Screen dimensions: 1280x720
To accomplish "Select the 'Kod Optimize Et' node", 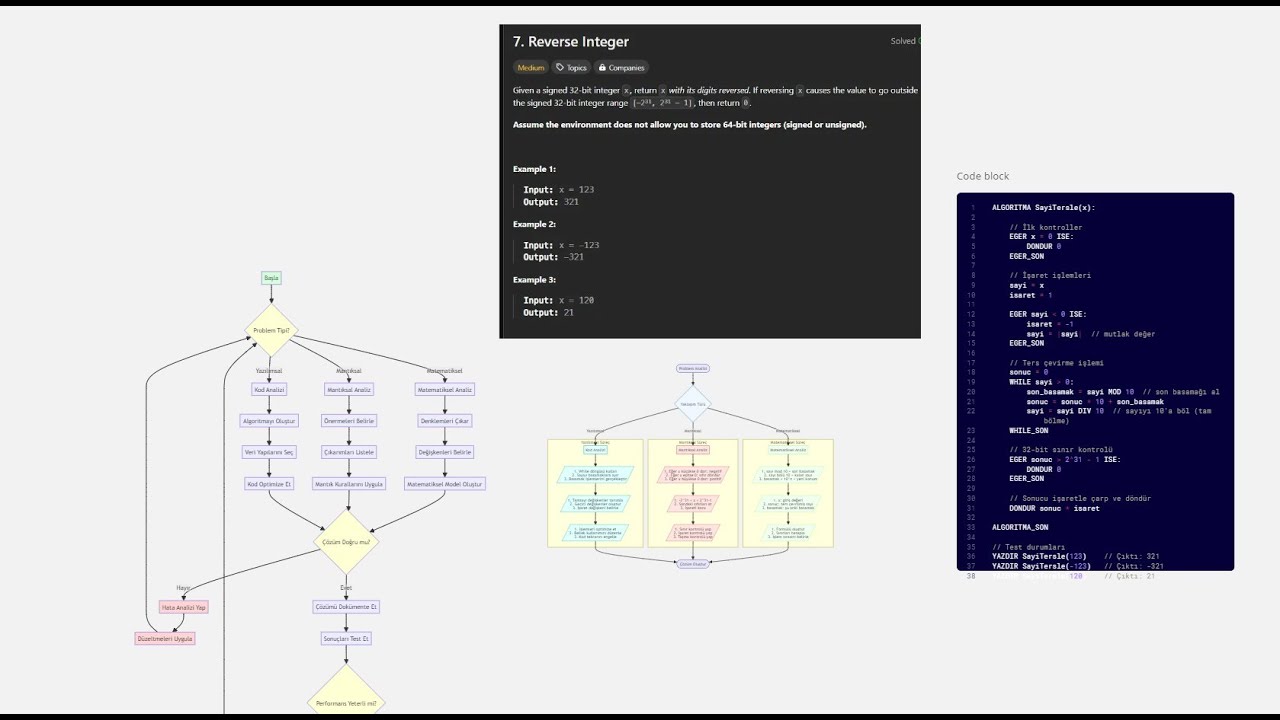I will click(x=269, y=484).
